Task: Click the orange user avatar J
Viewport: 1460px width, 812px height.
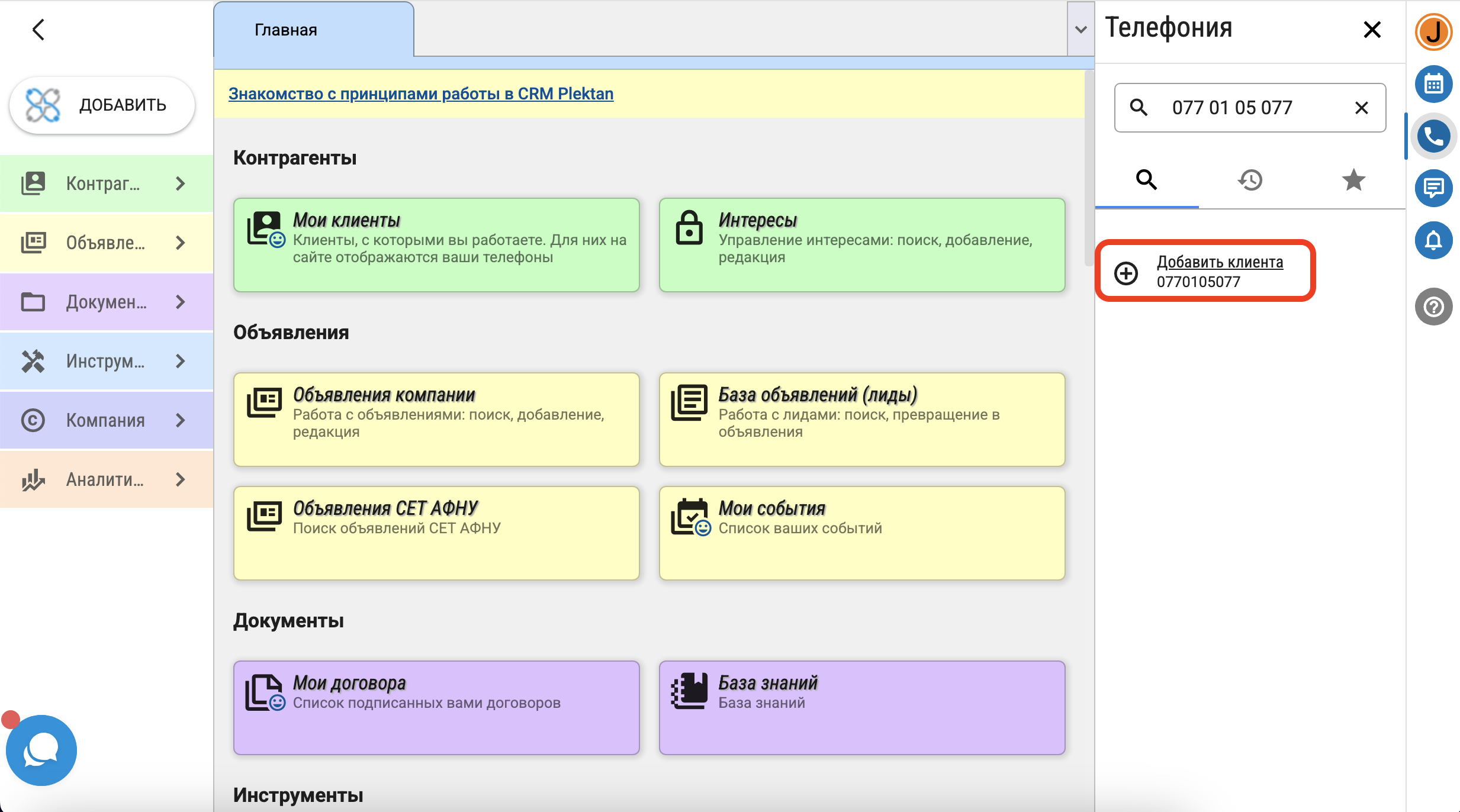Action: [x=1433, y=32]
